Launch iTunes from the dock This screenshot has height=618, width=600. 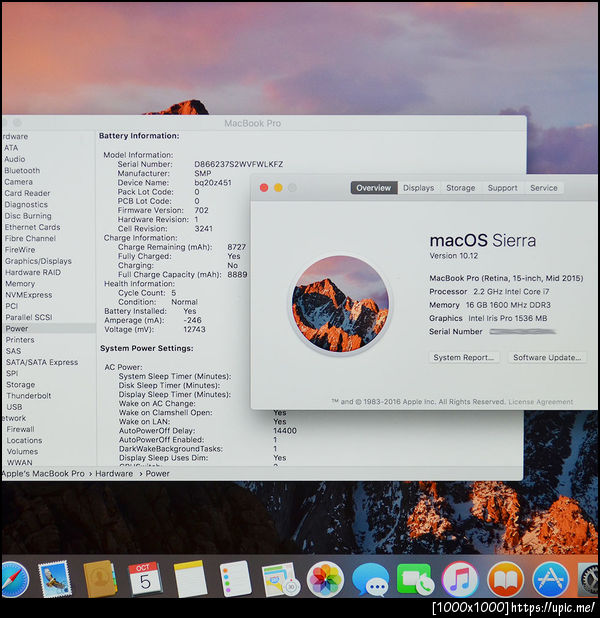point(460,579)
